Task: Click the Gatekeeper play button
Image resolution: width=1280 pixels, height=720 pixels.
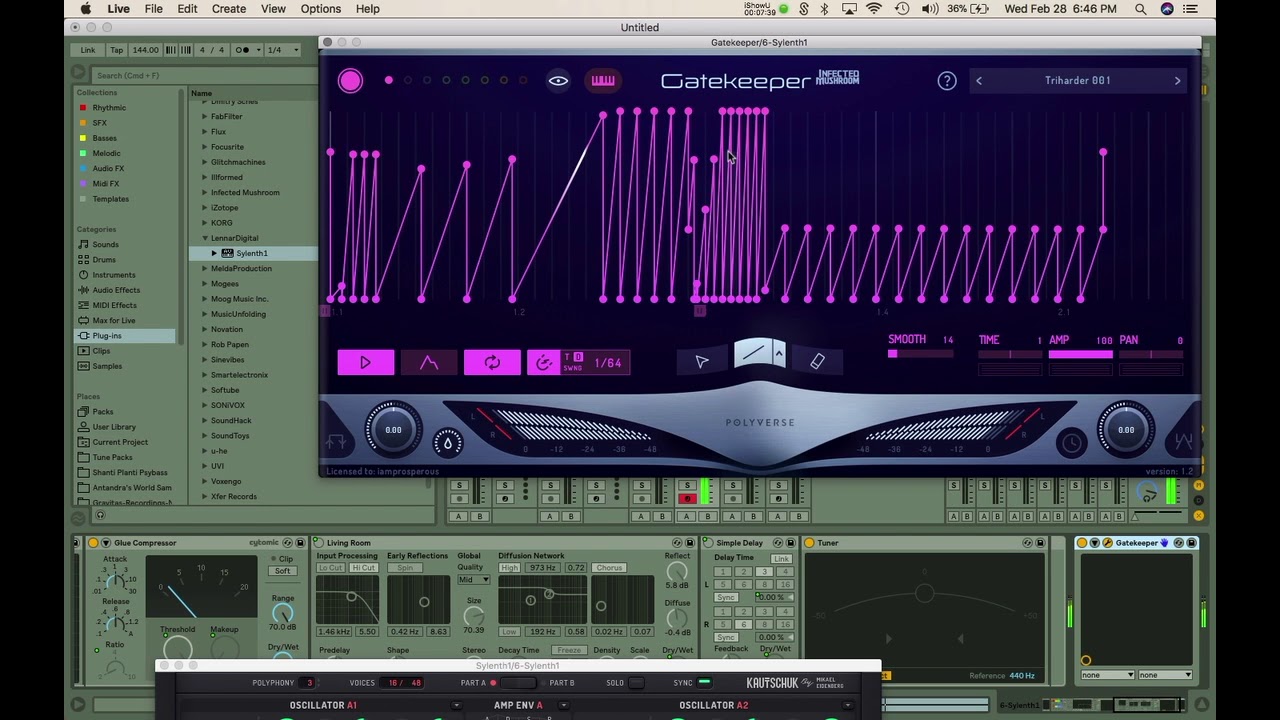Action: [365, 363]
